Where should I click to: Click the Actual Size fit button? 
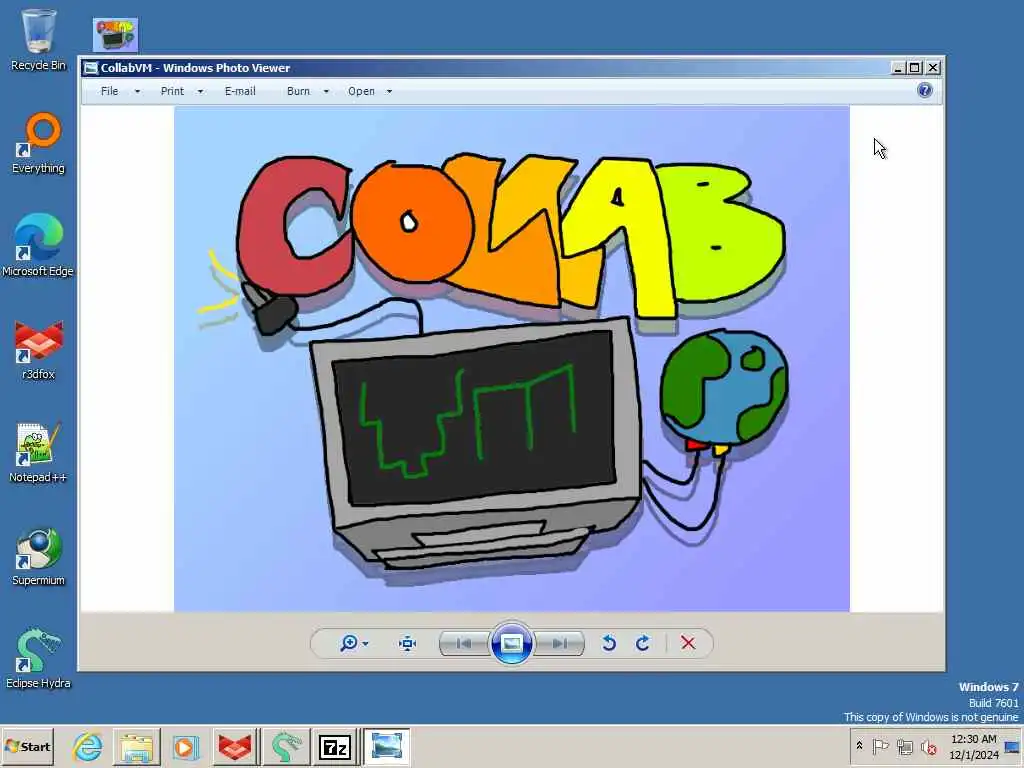(x=408, y=643)
